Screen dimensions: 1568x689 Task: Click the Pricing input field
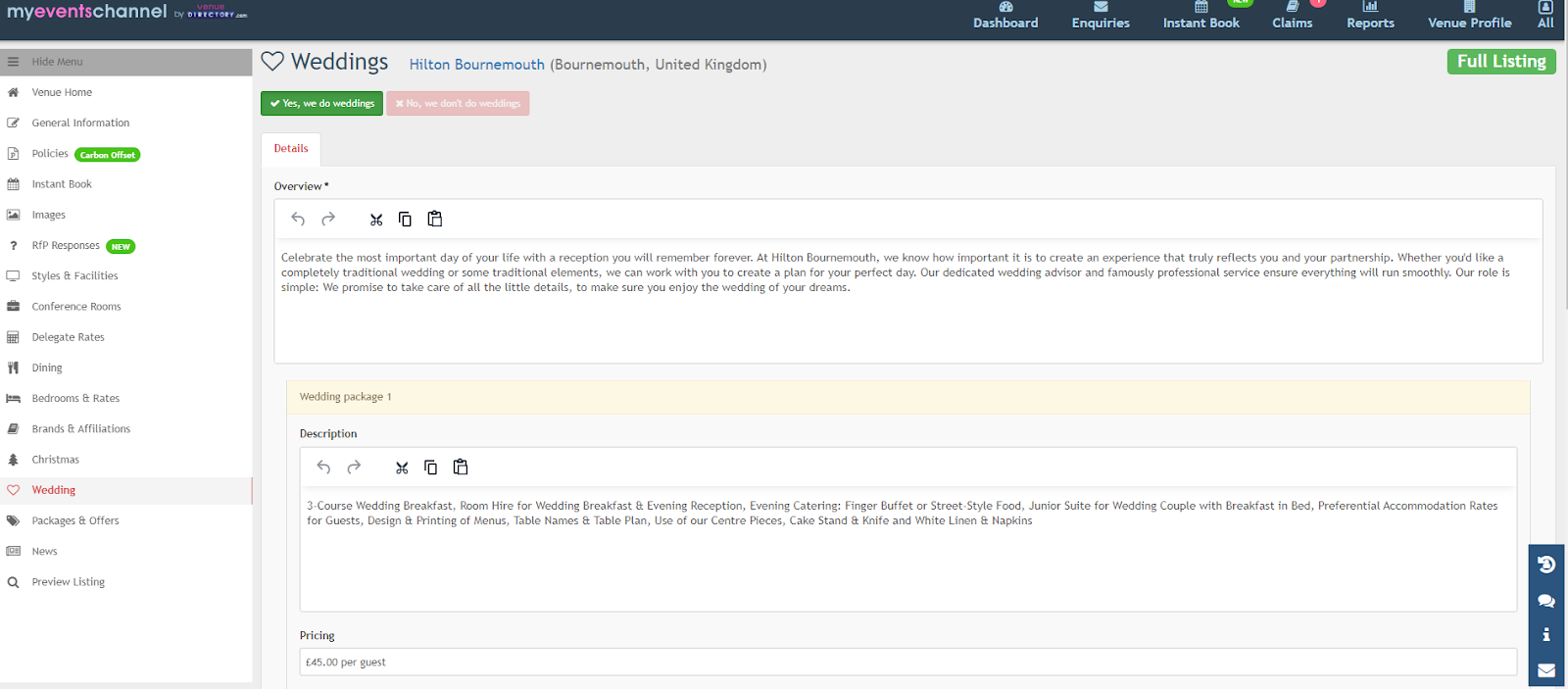tap(908, 662)
